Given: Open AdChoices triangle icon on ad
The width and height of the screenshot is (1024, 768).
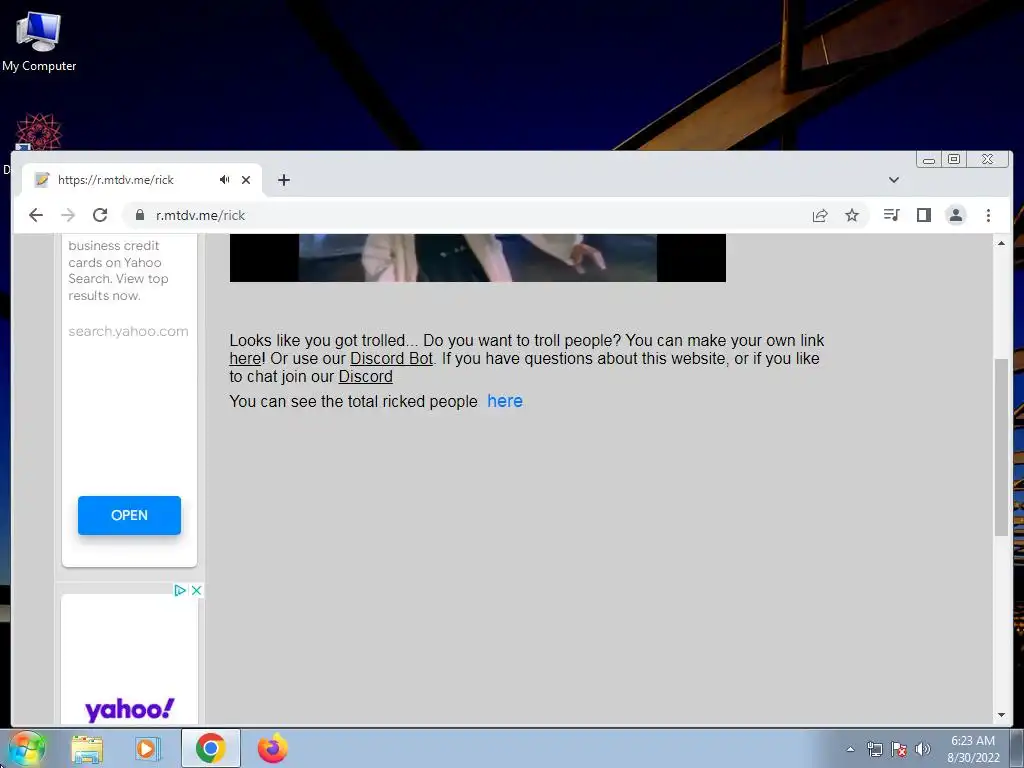Looking at the screenshot, I should click(180, 590).
